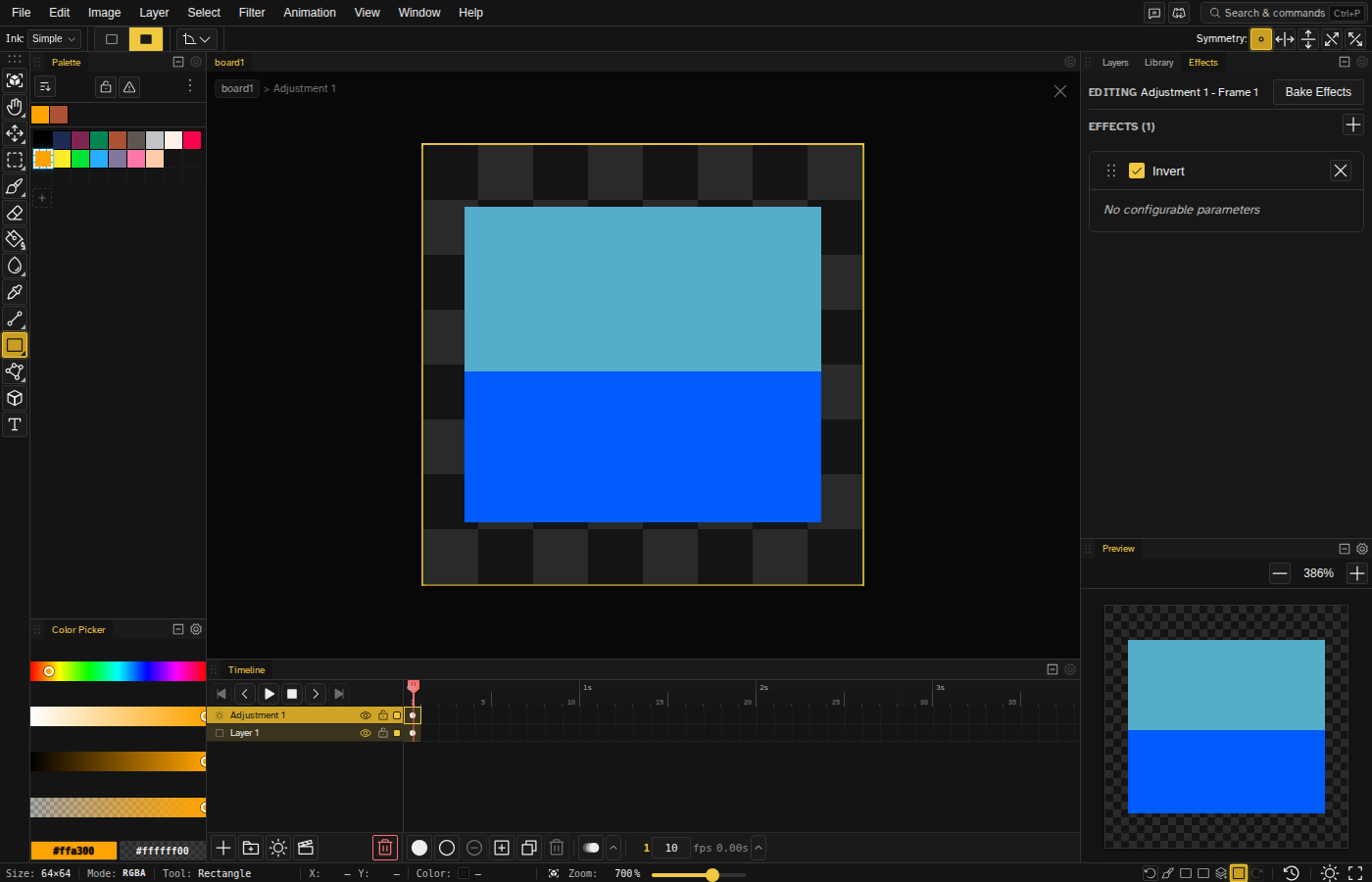
Task: Click the palette sort icon
Action: click(45, 87)
